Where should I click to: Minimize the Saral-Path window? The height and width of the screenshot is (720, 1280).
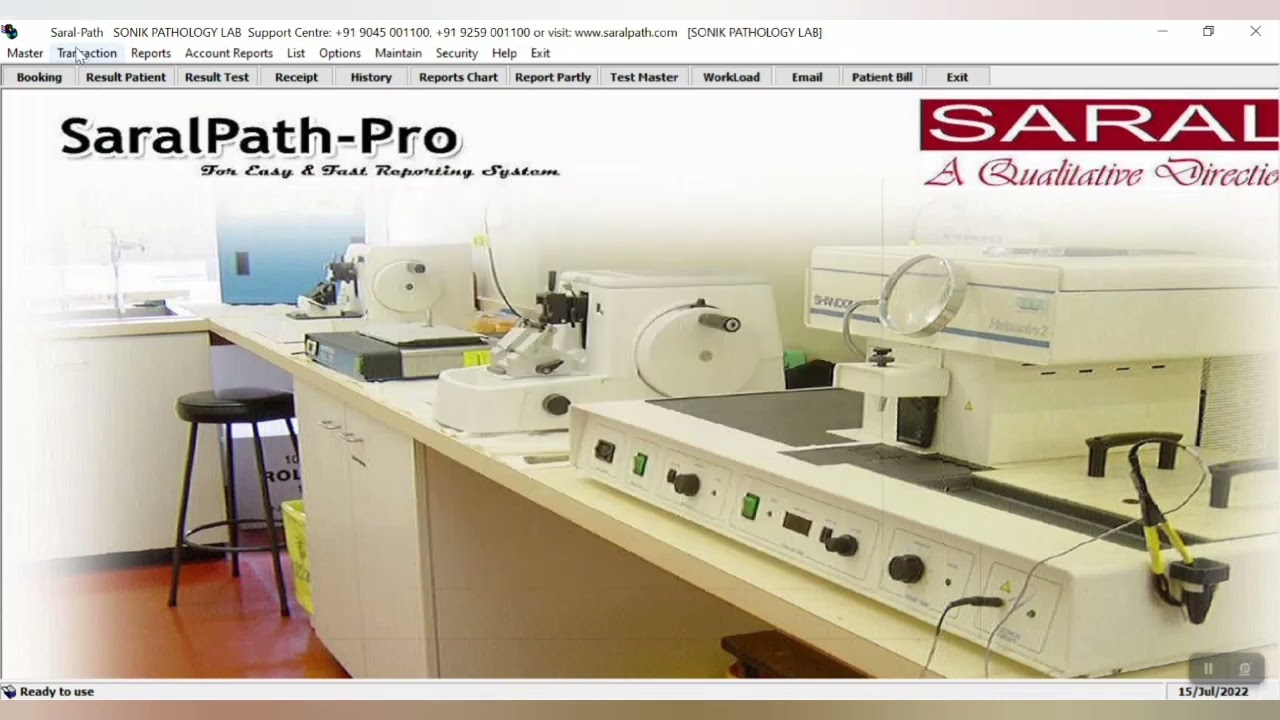(x=1162, y=32)
